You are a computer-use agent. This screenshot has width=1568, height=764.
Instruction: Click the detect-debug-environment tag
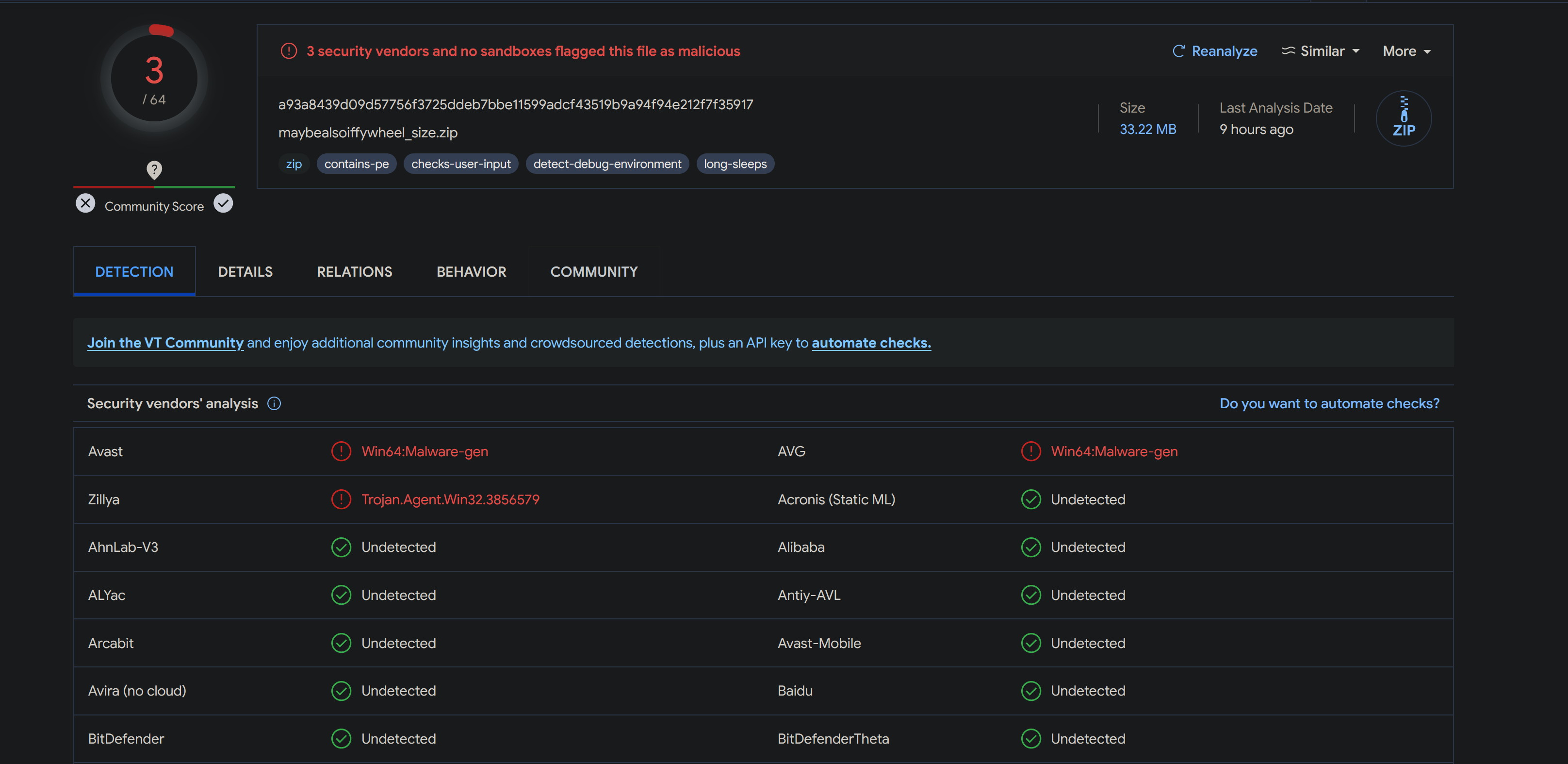click(607, 164)
